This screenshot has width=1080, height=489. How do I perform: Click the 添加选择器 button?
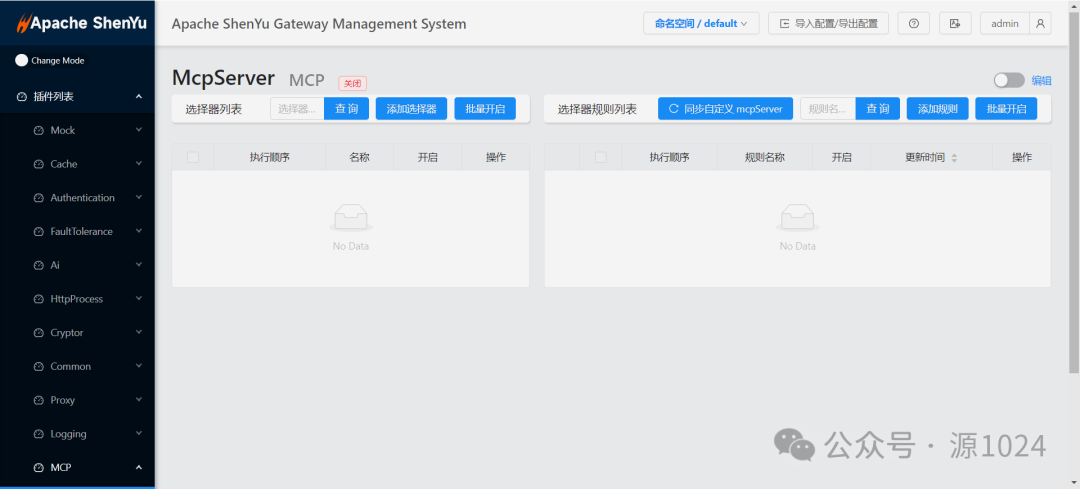[x=411, y=109]
